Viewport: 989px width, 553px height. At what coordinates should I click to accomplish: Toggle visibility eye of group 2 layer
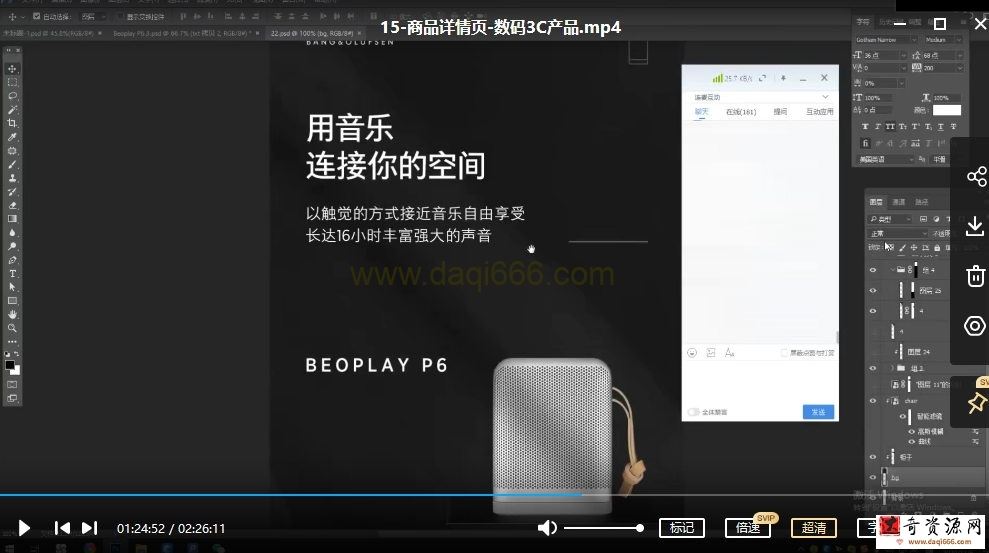pos(873,368)
